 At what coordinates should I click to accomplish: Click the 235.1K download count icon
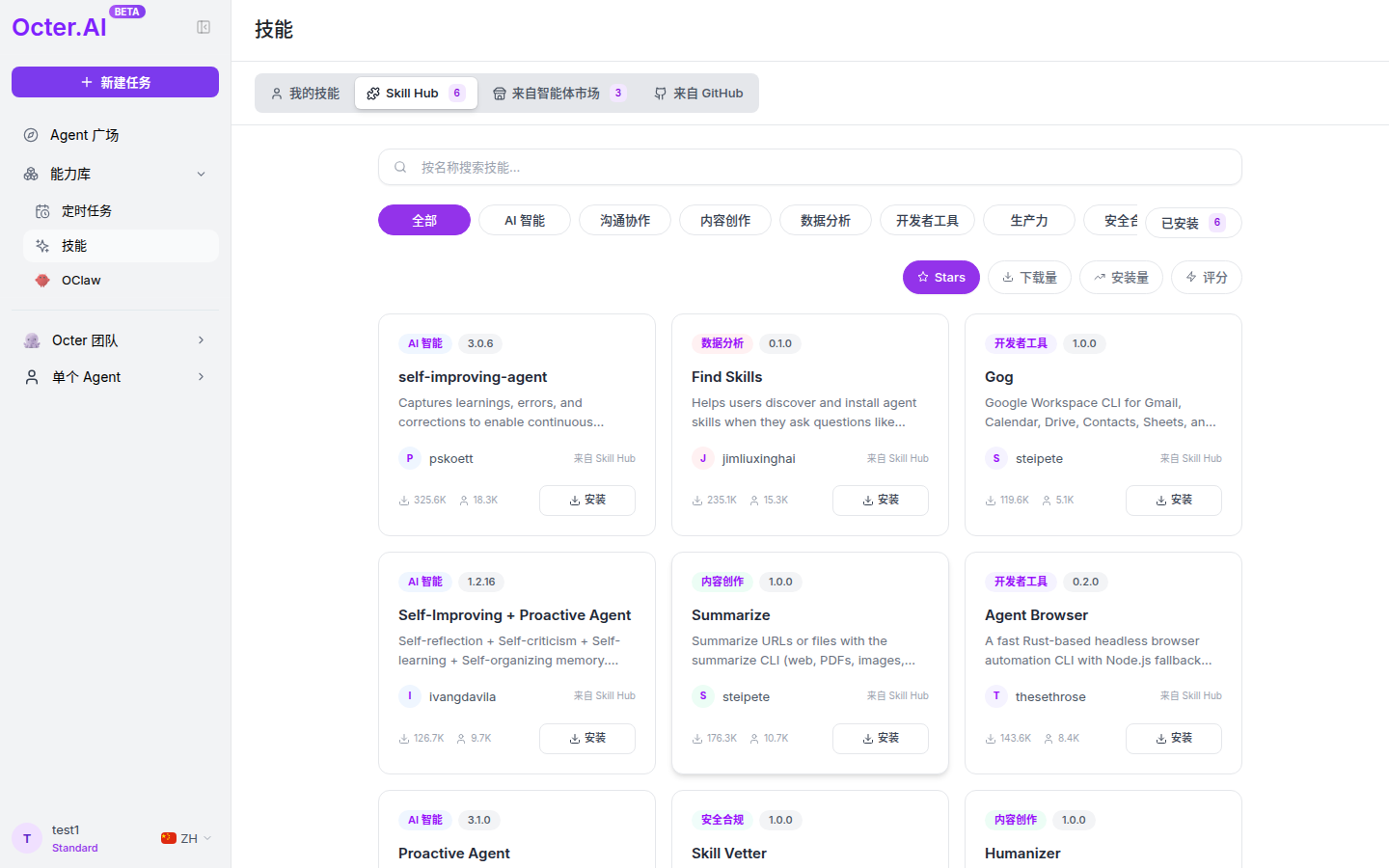[697, 501]
